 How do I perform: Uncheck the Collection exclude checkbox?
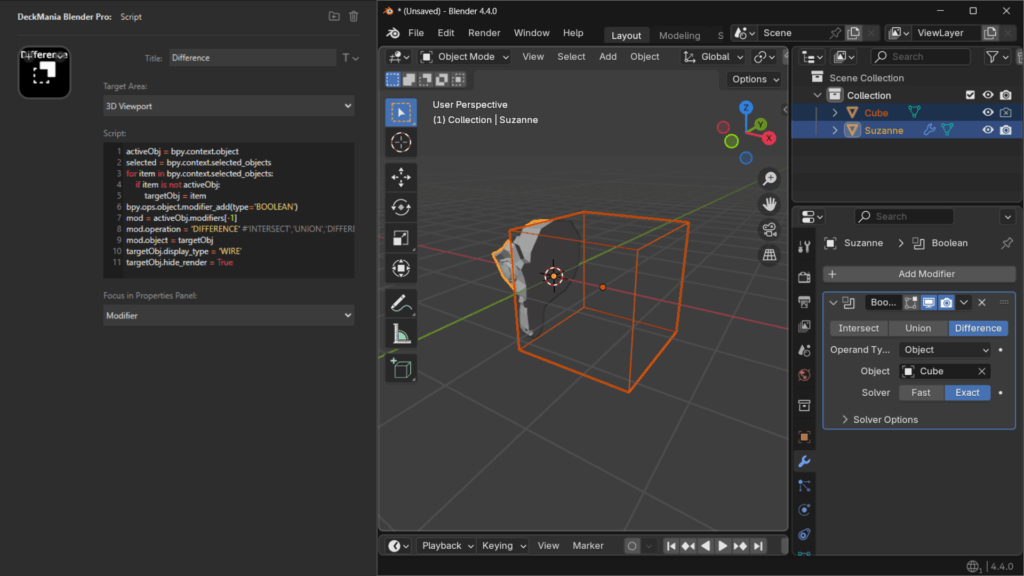969,95
